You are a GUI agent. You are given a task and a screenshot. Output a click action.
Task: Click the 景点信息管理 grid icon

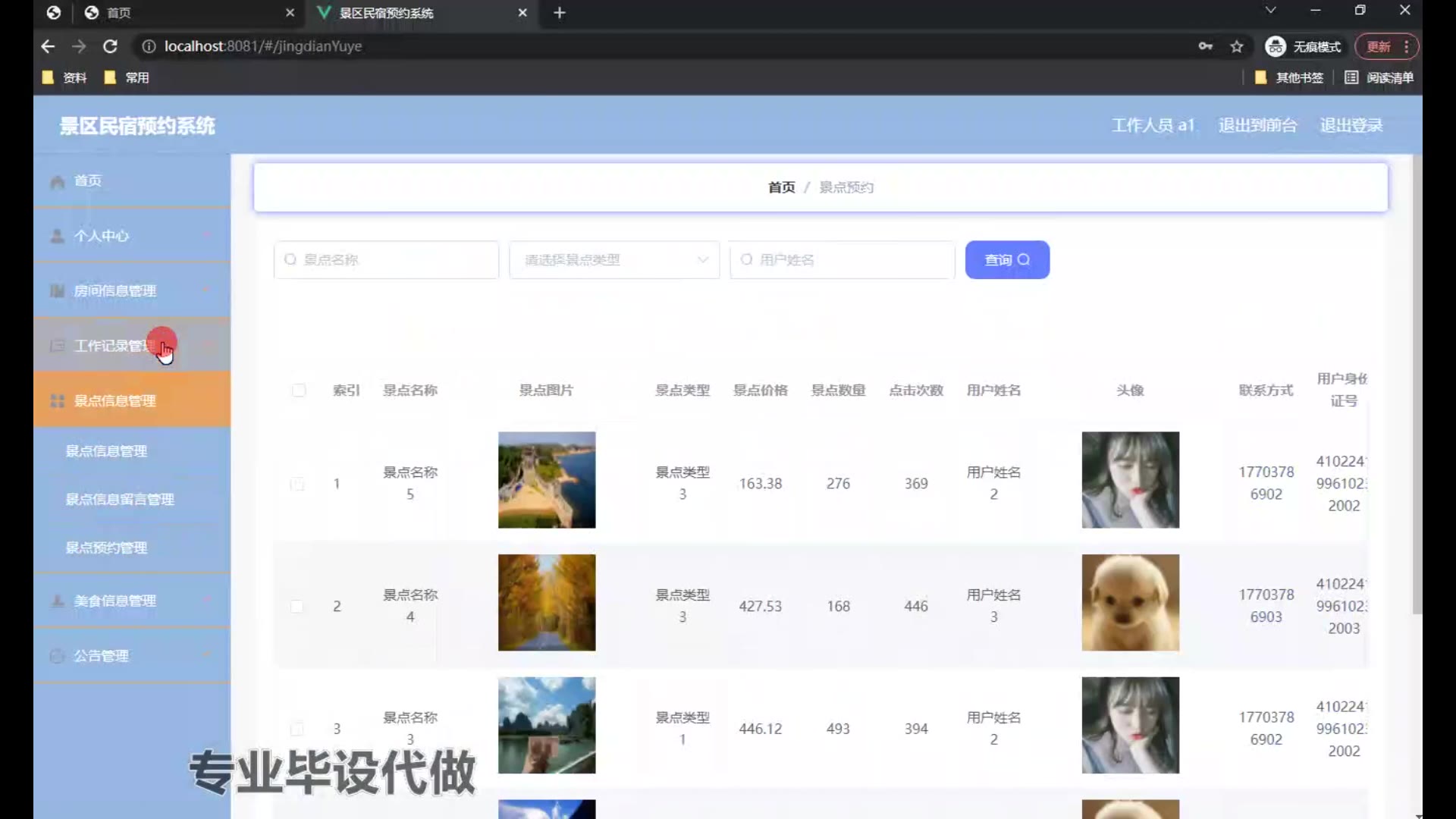(x=57, y=401)
